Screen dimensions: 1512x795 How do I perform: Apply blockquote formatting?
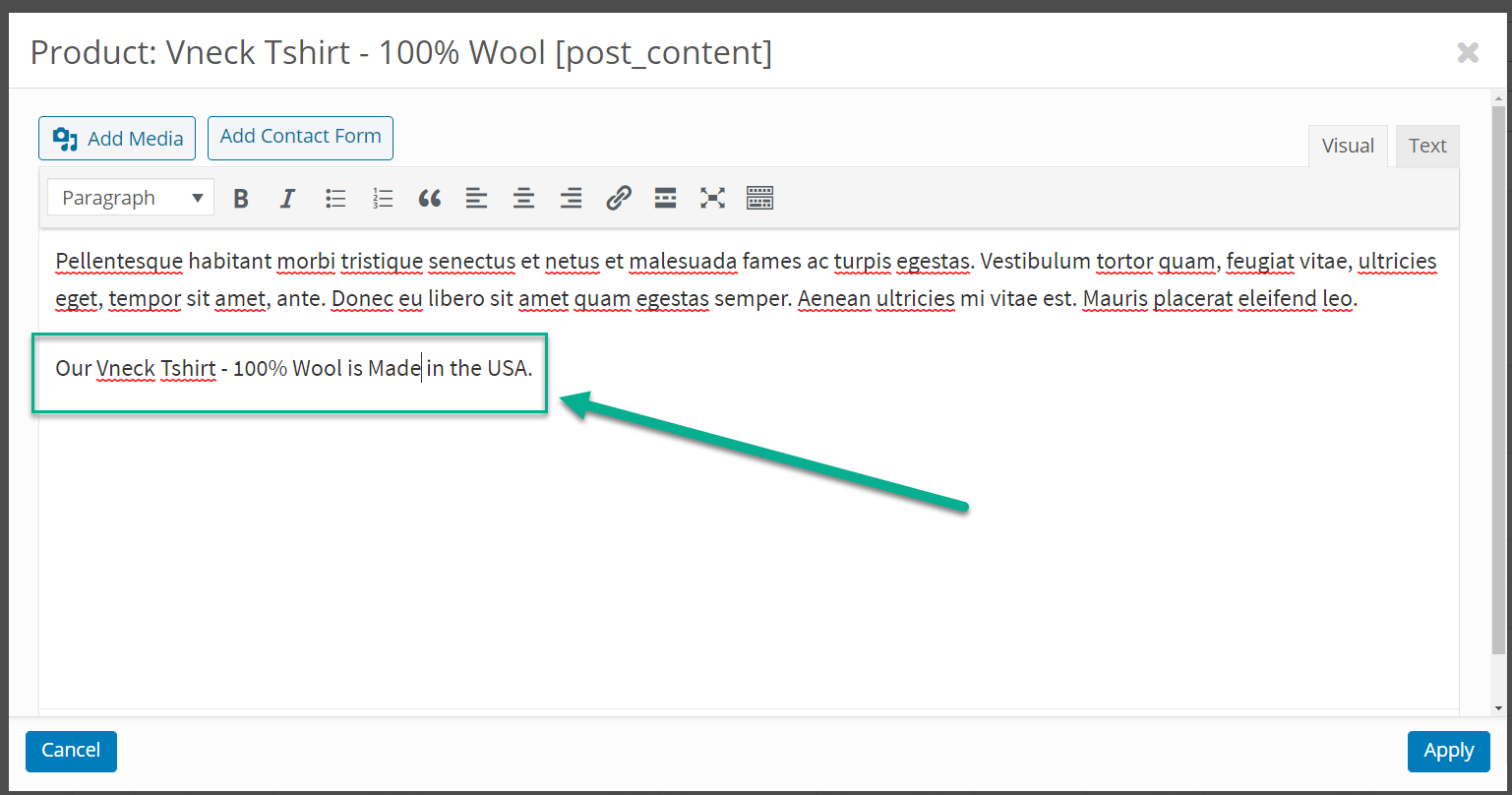429,199
